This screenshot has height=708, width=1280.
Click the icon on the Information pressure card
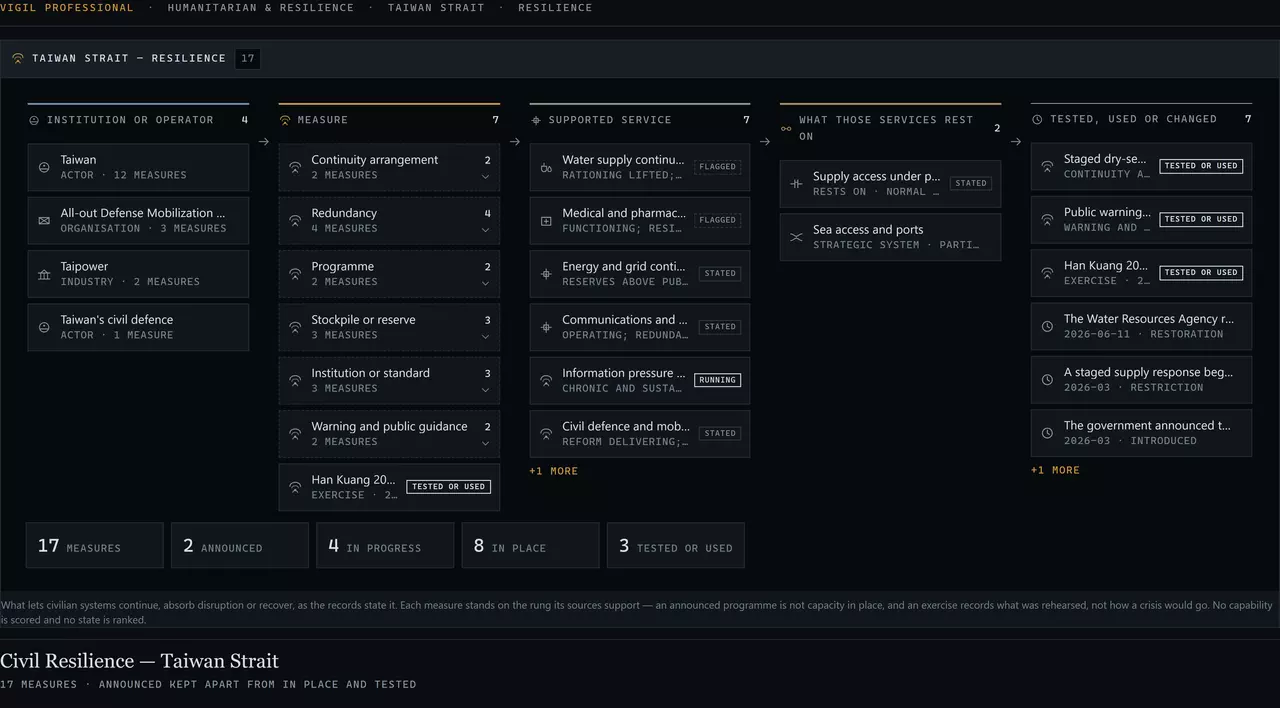click(x=546, y=380)
